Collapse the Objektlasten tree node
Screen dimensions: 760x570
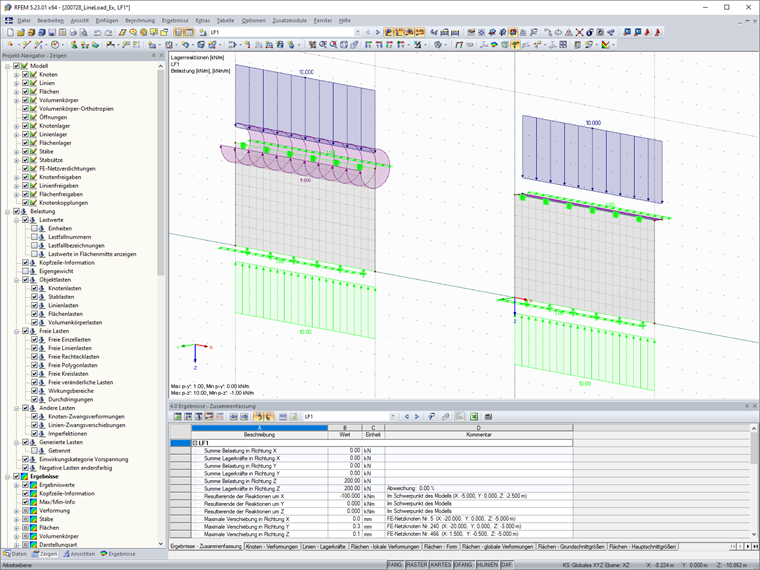click(16, 280)
